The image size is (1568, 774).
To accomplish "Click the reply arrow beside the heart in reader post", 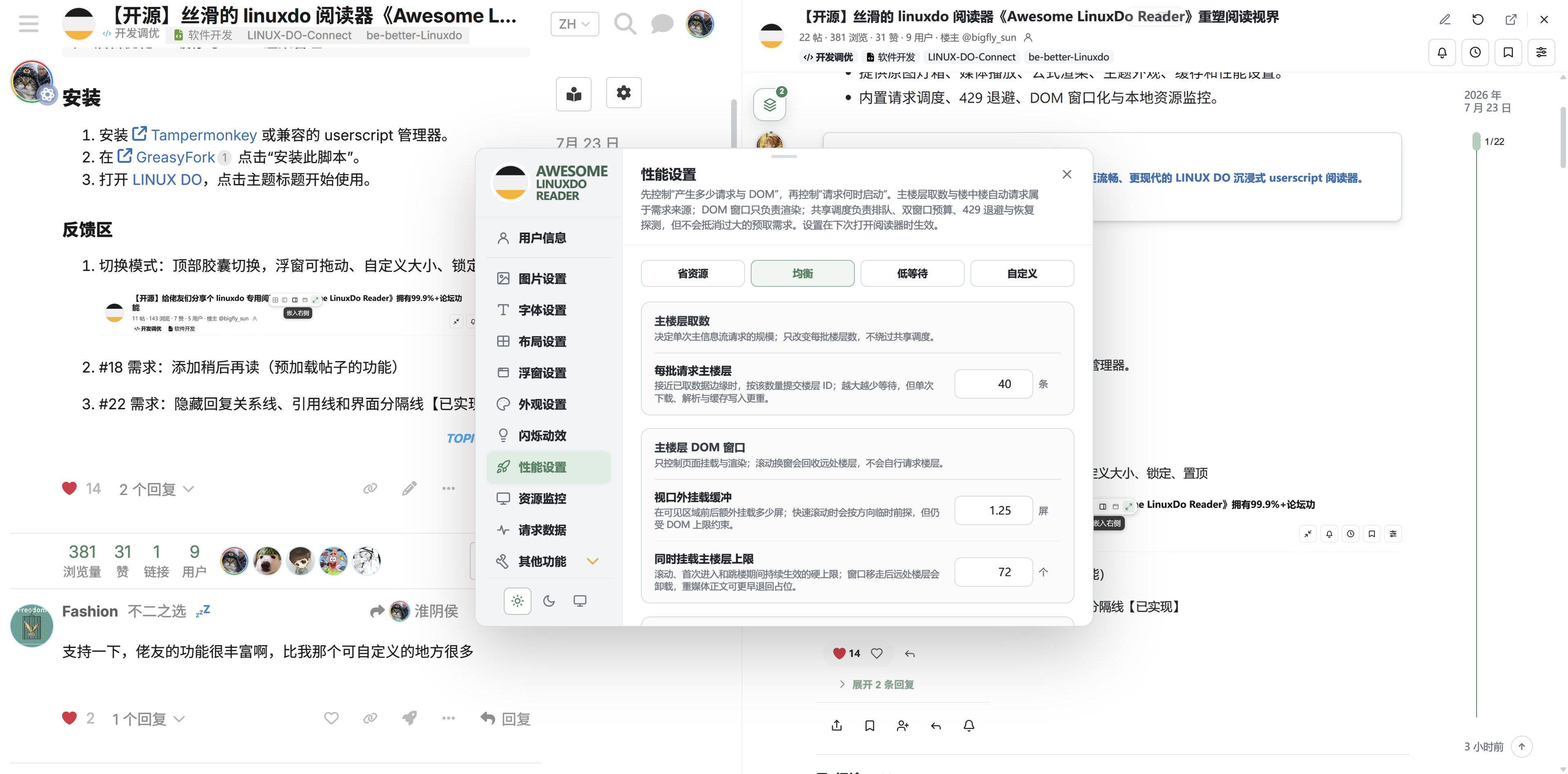I will click(910, 653).
